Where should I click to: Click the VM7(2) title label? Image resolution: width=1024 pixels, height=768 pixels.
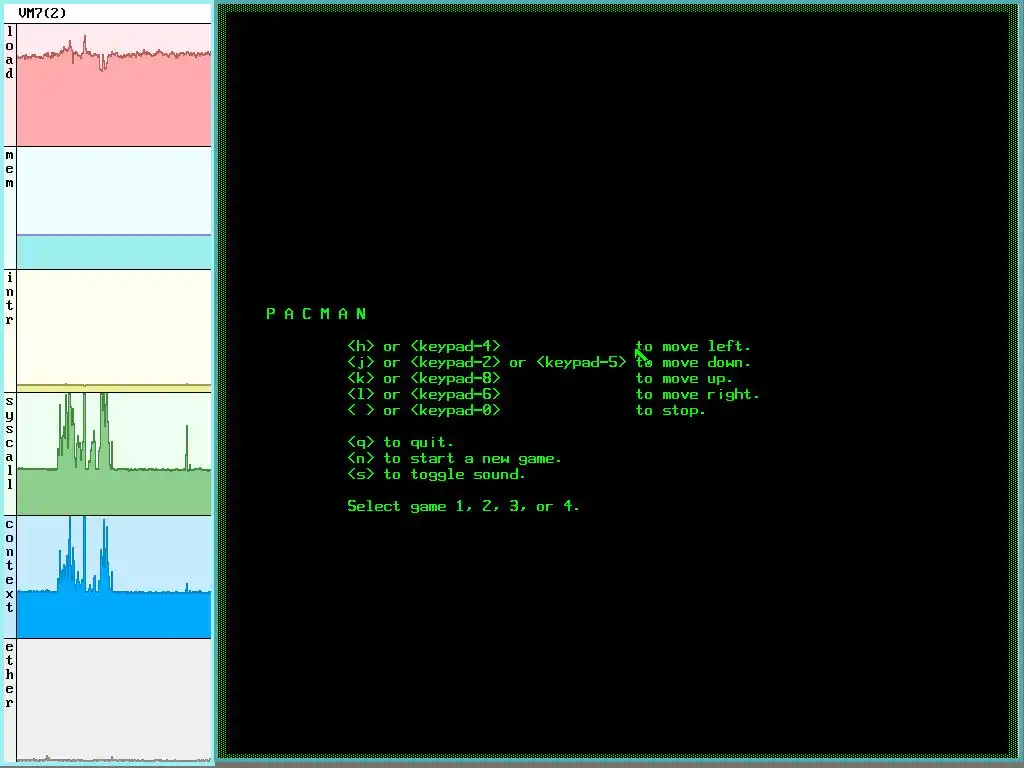(42, 13)
